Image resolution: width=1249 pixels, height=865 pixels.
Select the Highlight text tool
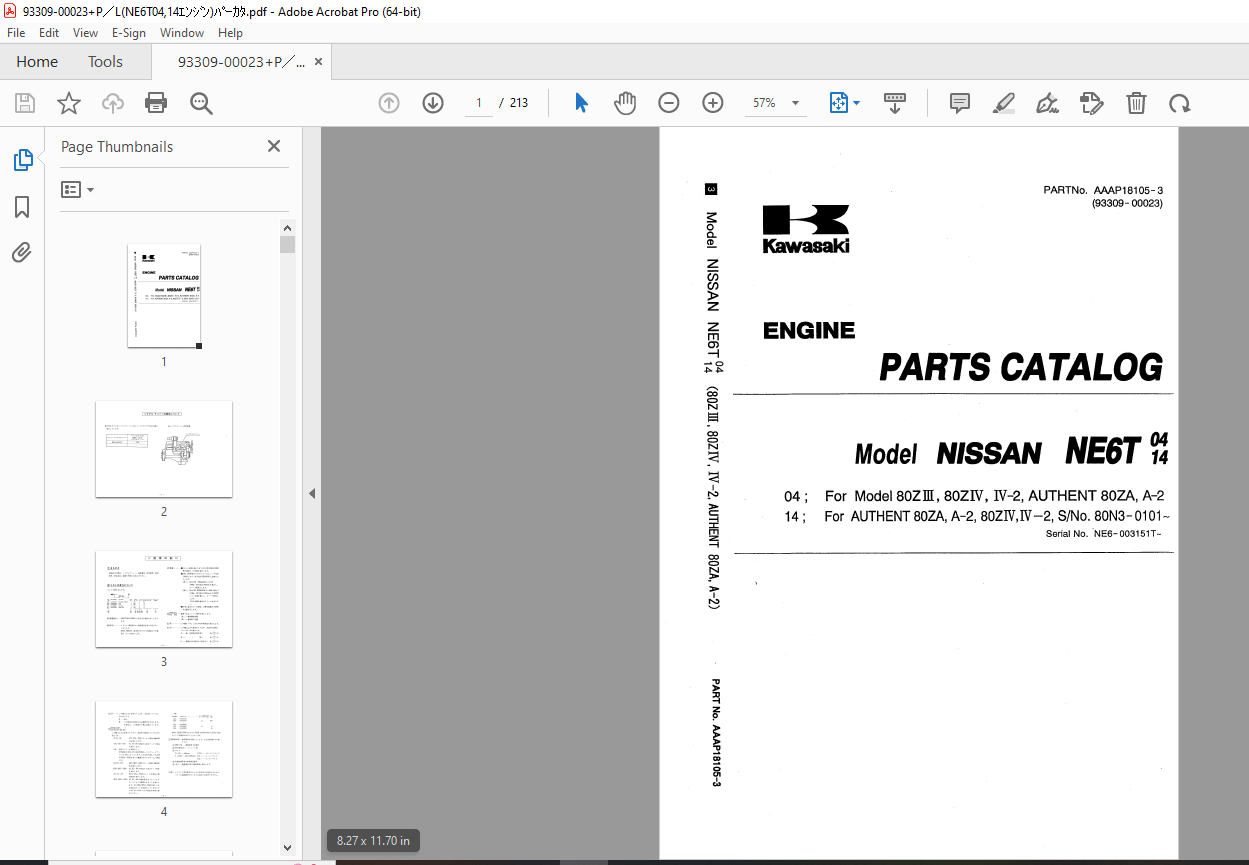pyautogui.click(x=1004, y=103)
